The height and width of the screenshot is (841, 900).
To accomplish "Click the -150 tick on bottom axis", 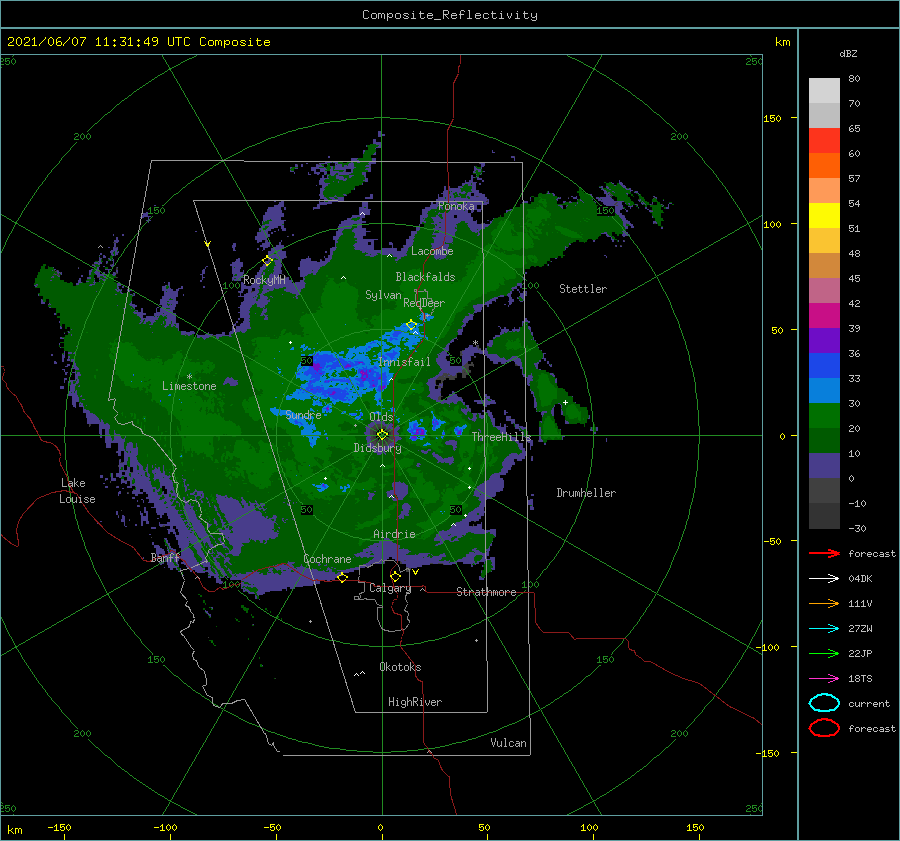I will 59,827.
